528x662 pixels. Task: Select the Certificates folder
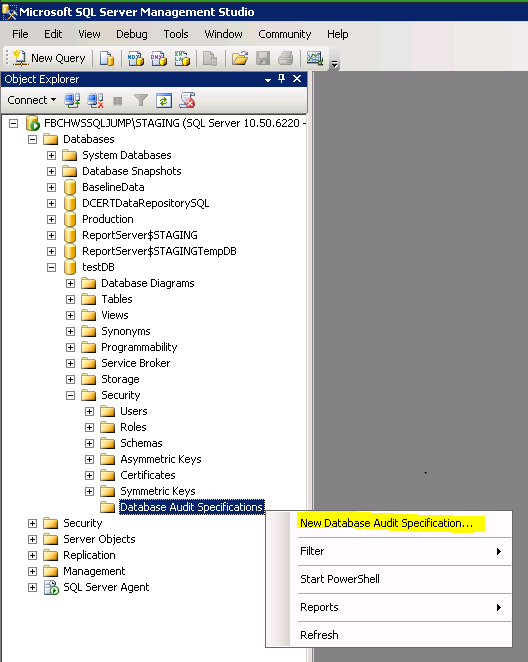point(148,475)
